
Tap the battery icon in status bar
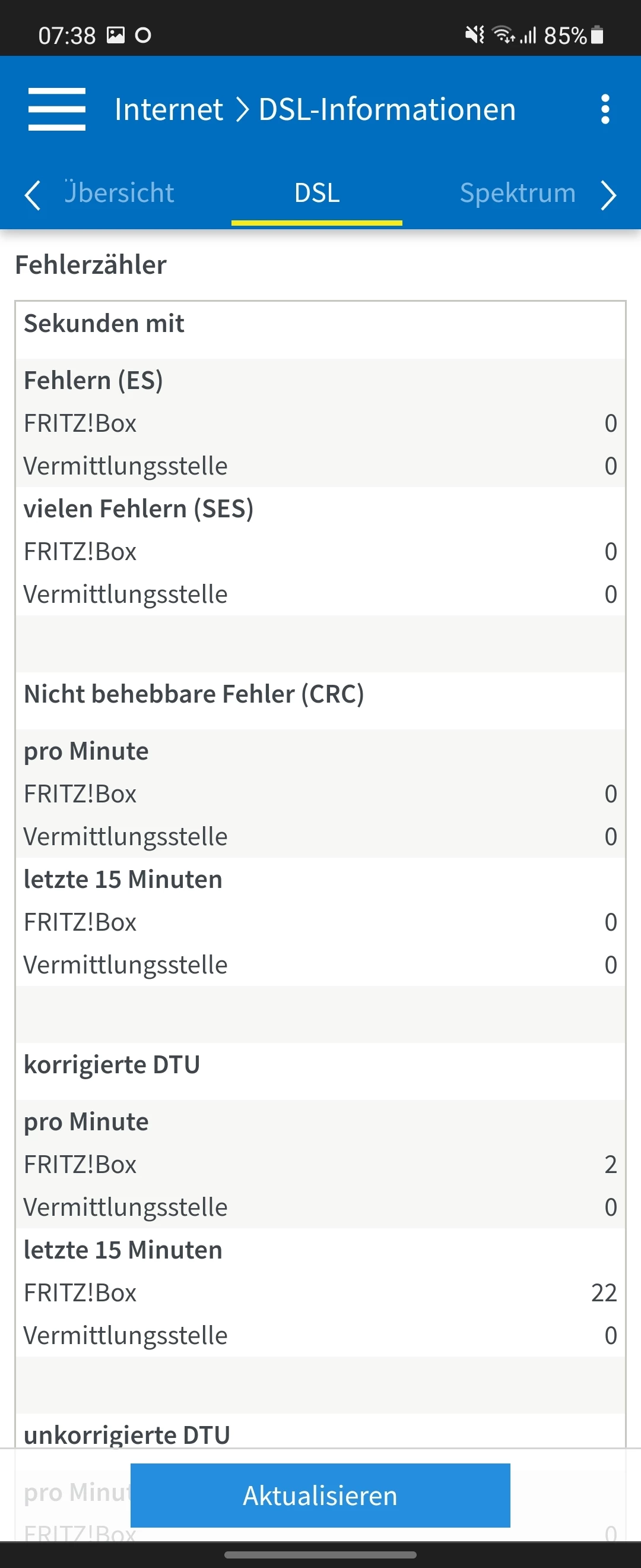click(597, 34)
